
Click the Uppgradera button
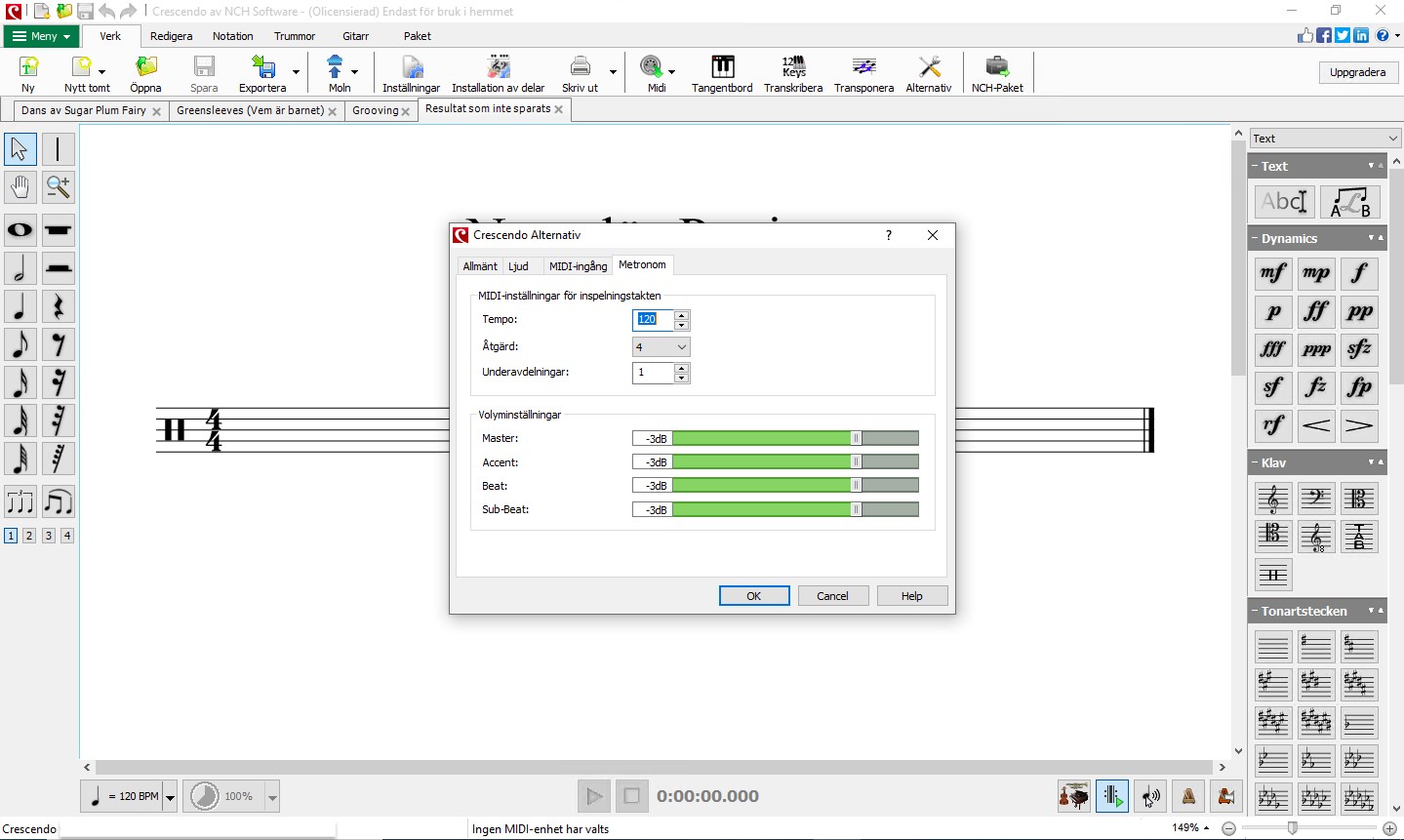click(x=1357, y=72)
